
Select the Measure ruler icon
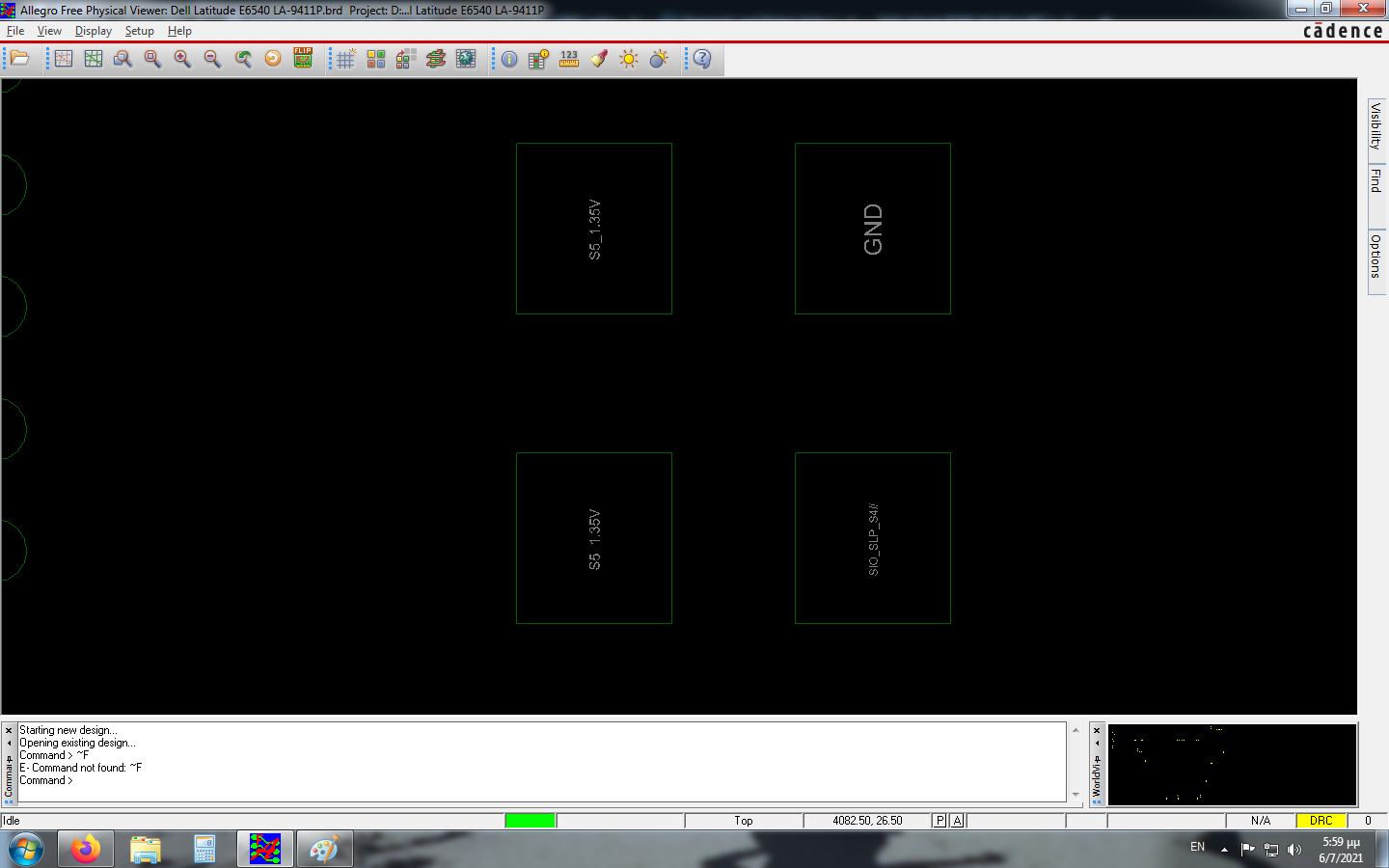[569, 59]
